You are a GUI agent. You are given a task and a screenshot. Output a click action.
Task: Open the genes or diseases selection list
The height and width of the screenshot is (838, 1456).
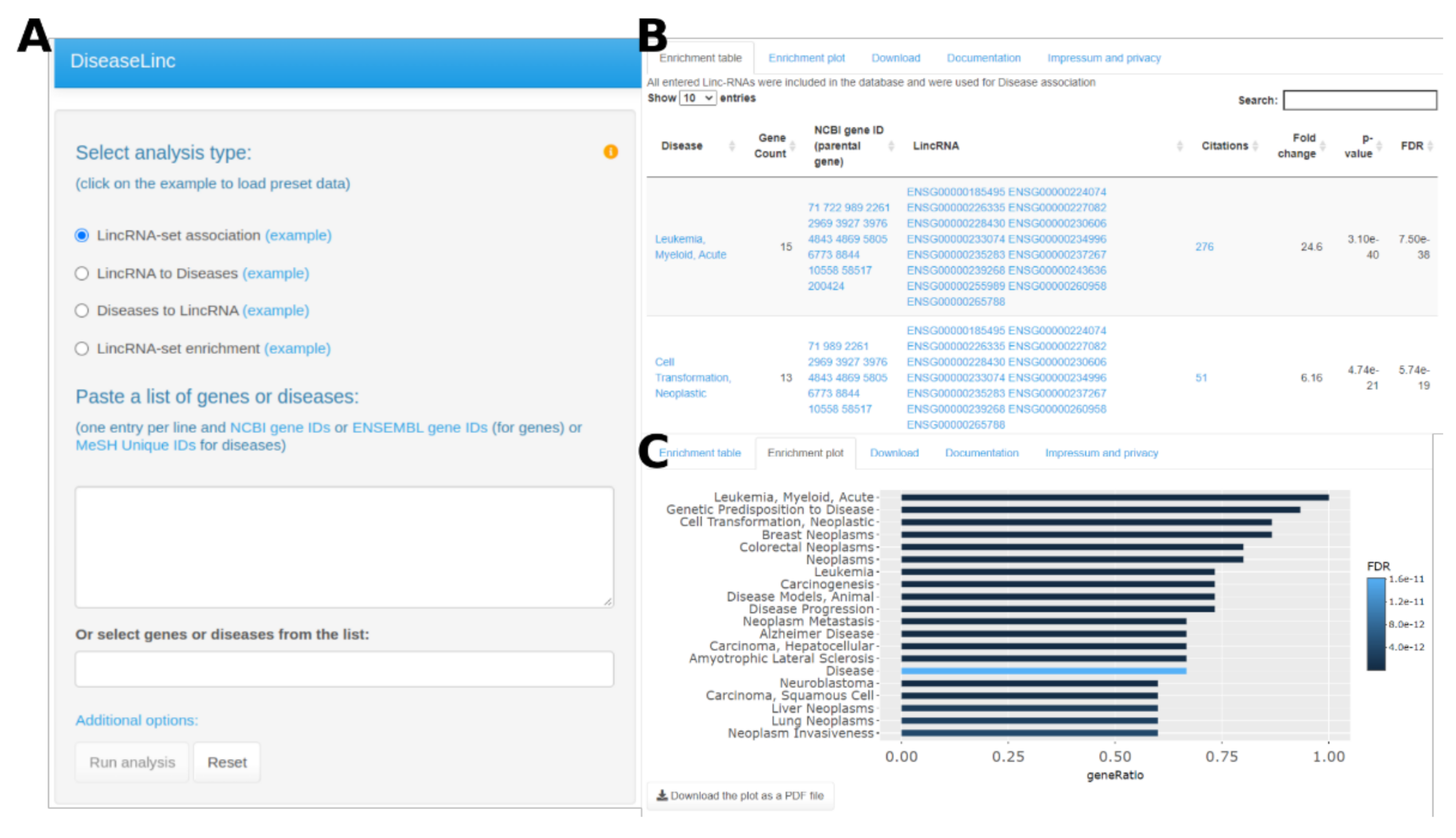344,669
